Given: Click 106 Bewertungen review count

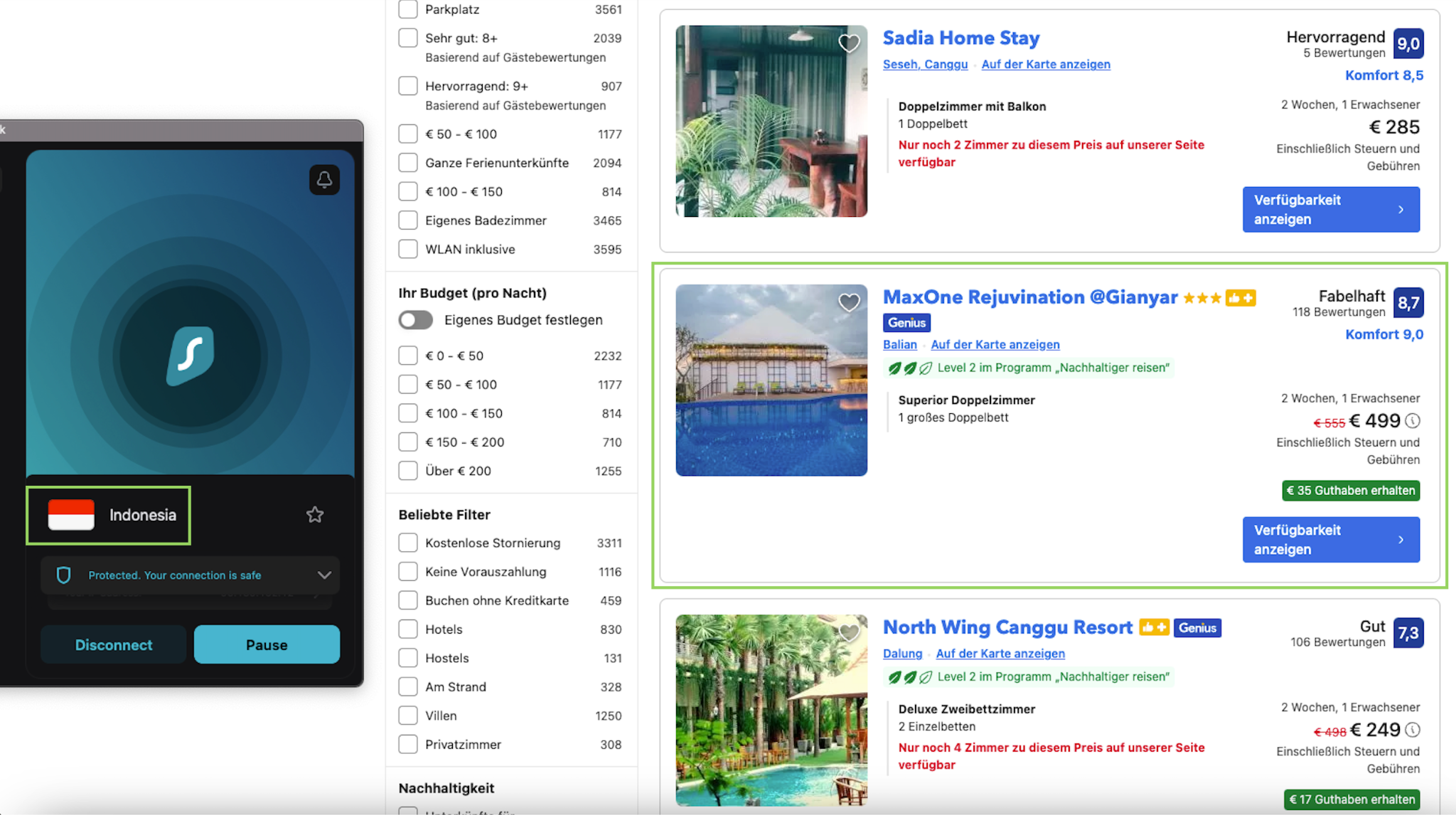Looking at the screenshot, I should click(1338, 642).
